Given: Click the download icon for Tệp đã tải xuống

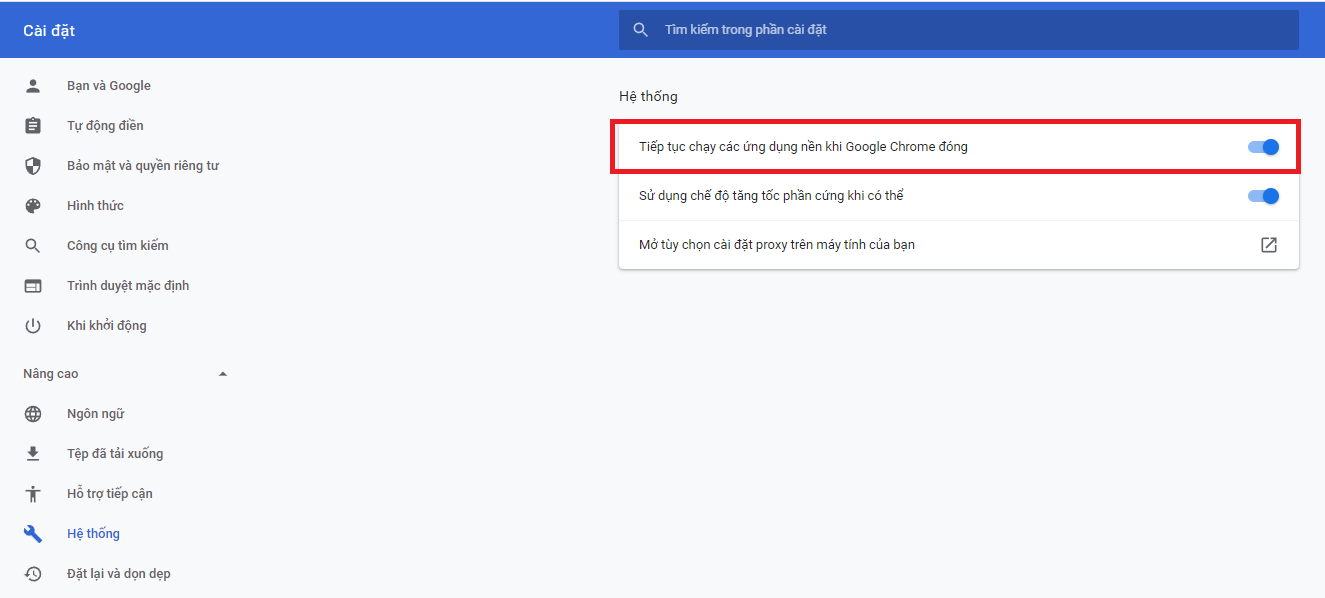Looking at the screenshot, I should 33,454.
